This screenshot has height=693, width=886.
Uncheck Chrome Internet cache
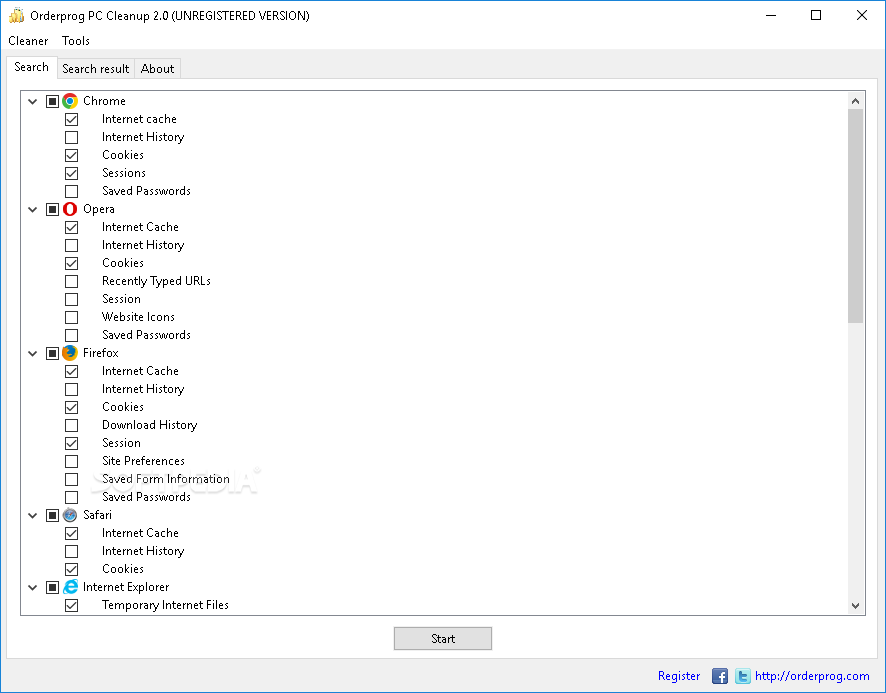[71, 119]
